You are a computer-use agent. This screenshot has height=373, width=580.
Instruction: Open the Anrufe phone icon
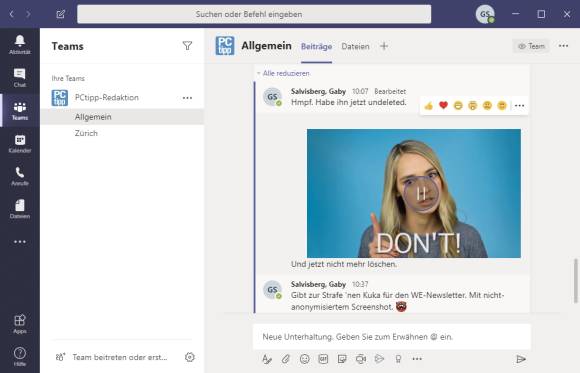[x=20, y=176]
